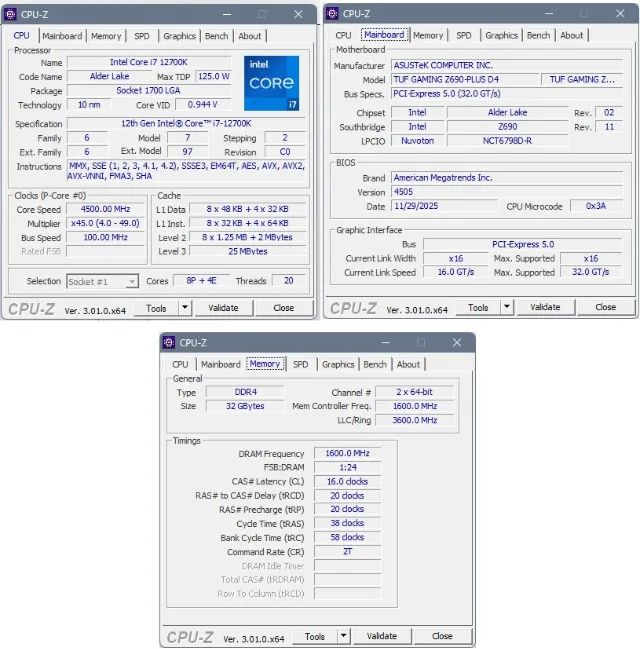Click the Intel Core i7 logo badge
640x649 pixels.
point(272,83)
